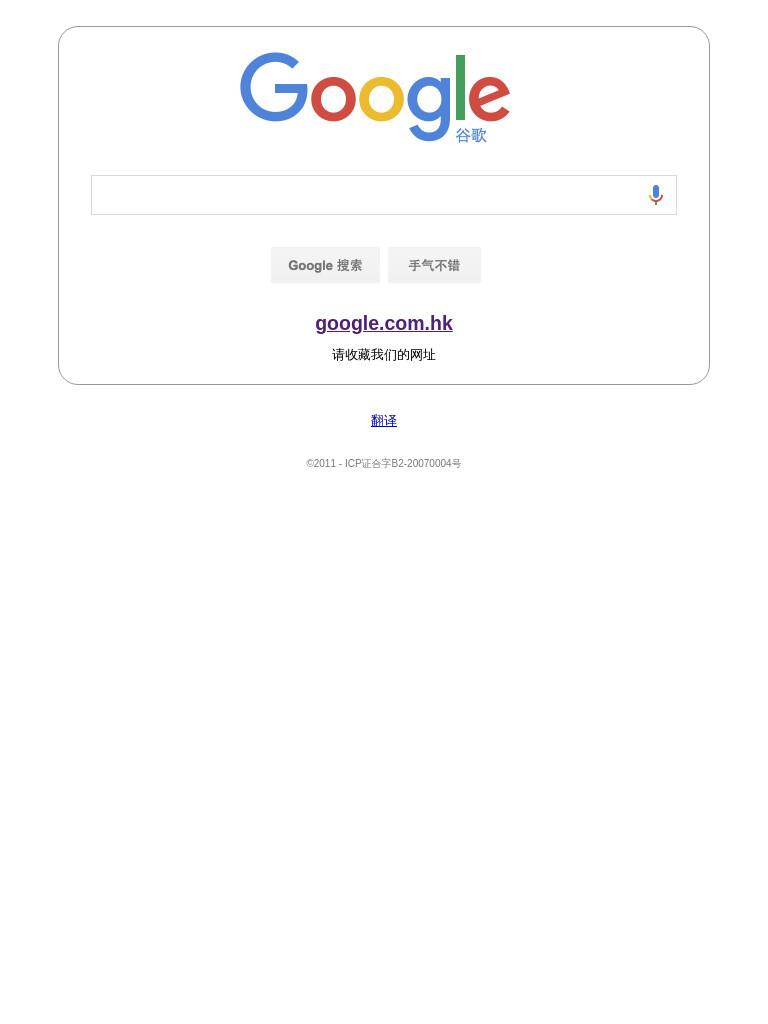Click the red first o in logo

pyautogui.click(x=333, y=99)
